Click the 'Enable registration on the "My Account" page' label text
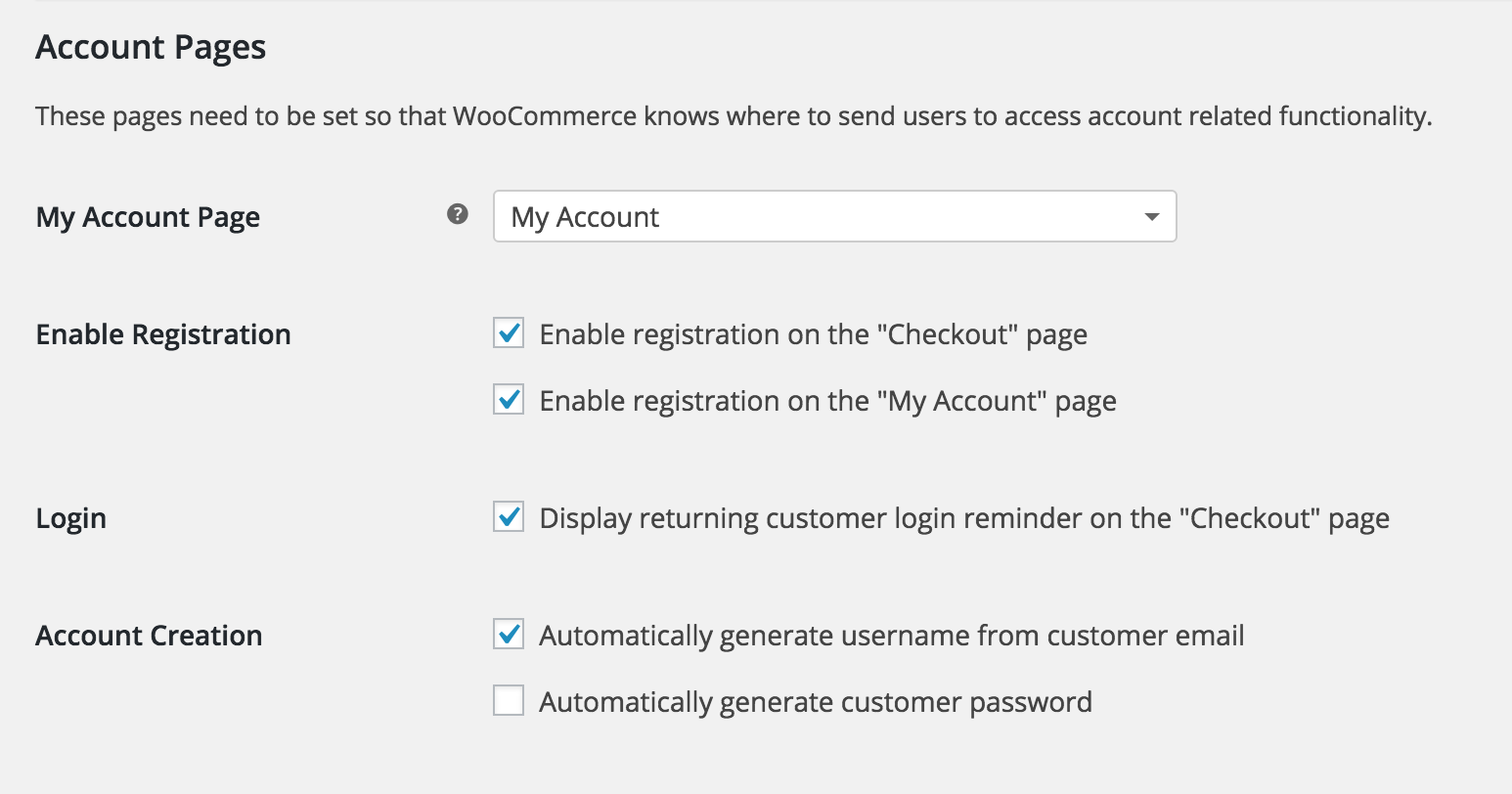Image resolution: width=1512 pixels, height=794 pixels. pos(827,401)
